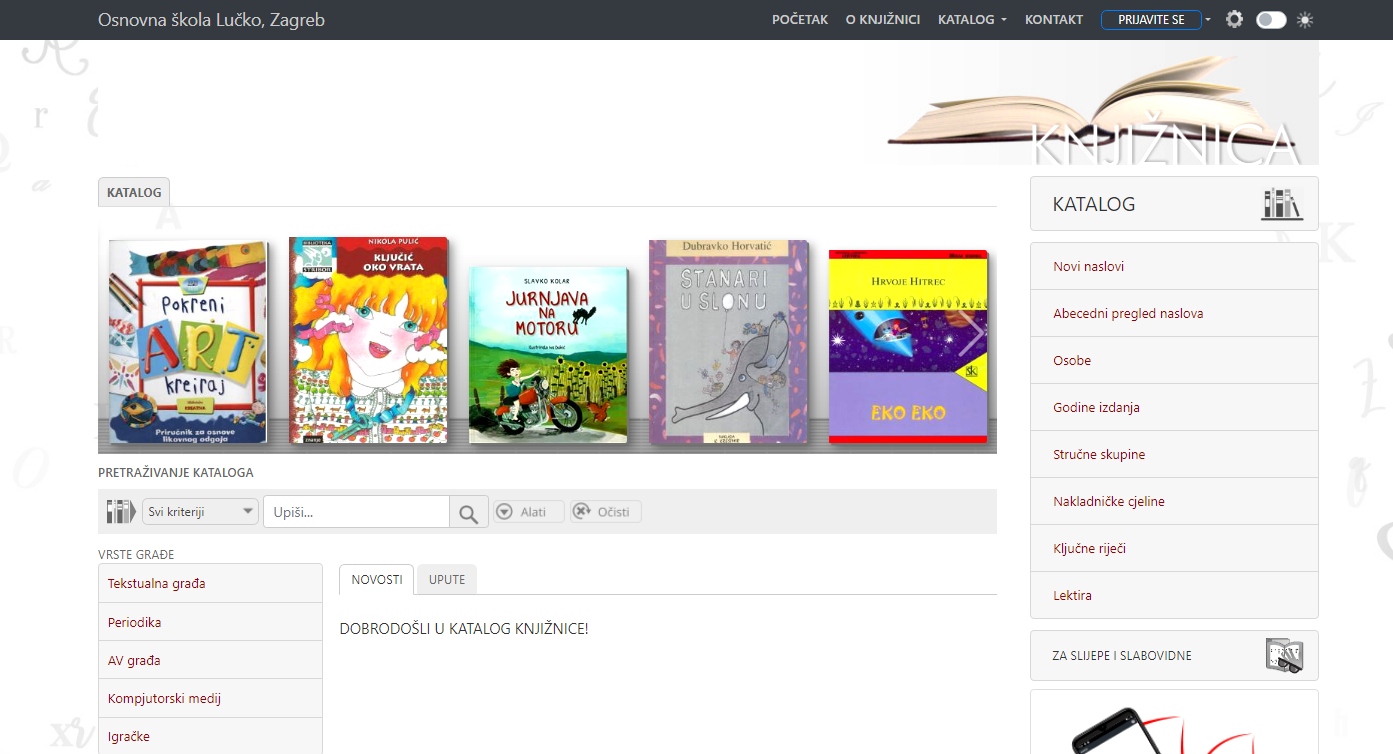Click the PRIJAVITE SE button
Image resolution: width=1393 pixels, height=754 pixels.
pos(1151,20)
